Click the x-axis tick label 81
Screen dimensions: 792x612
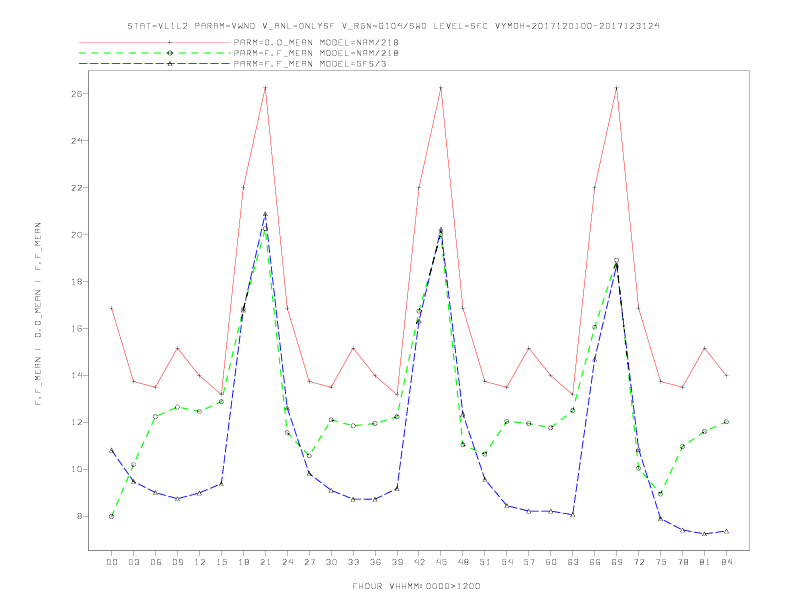[705, 562]
